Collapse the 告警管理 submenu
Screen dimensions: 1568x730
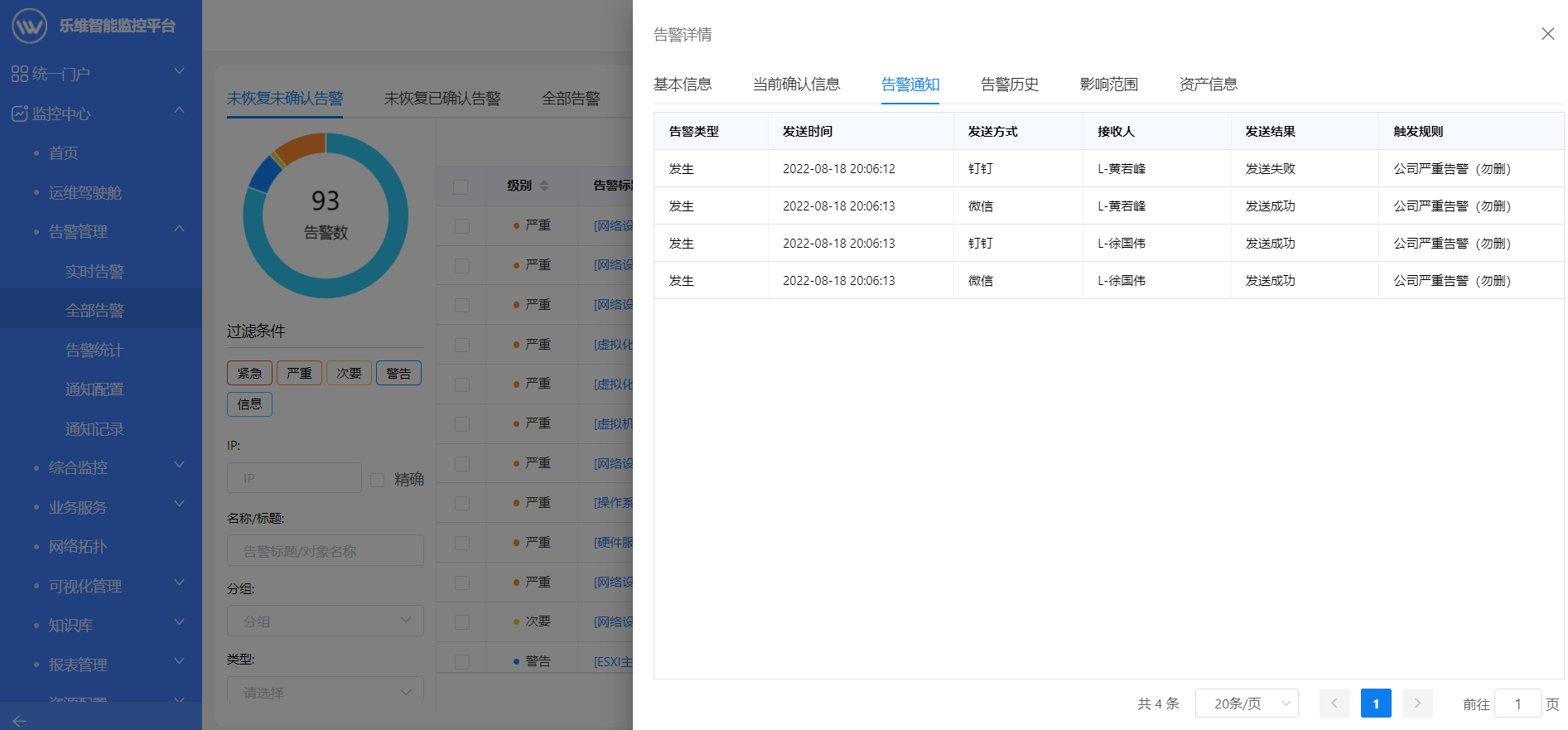[x=179, y=230]
